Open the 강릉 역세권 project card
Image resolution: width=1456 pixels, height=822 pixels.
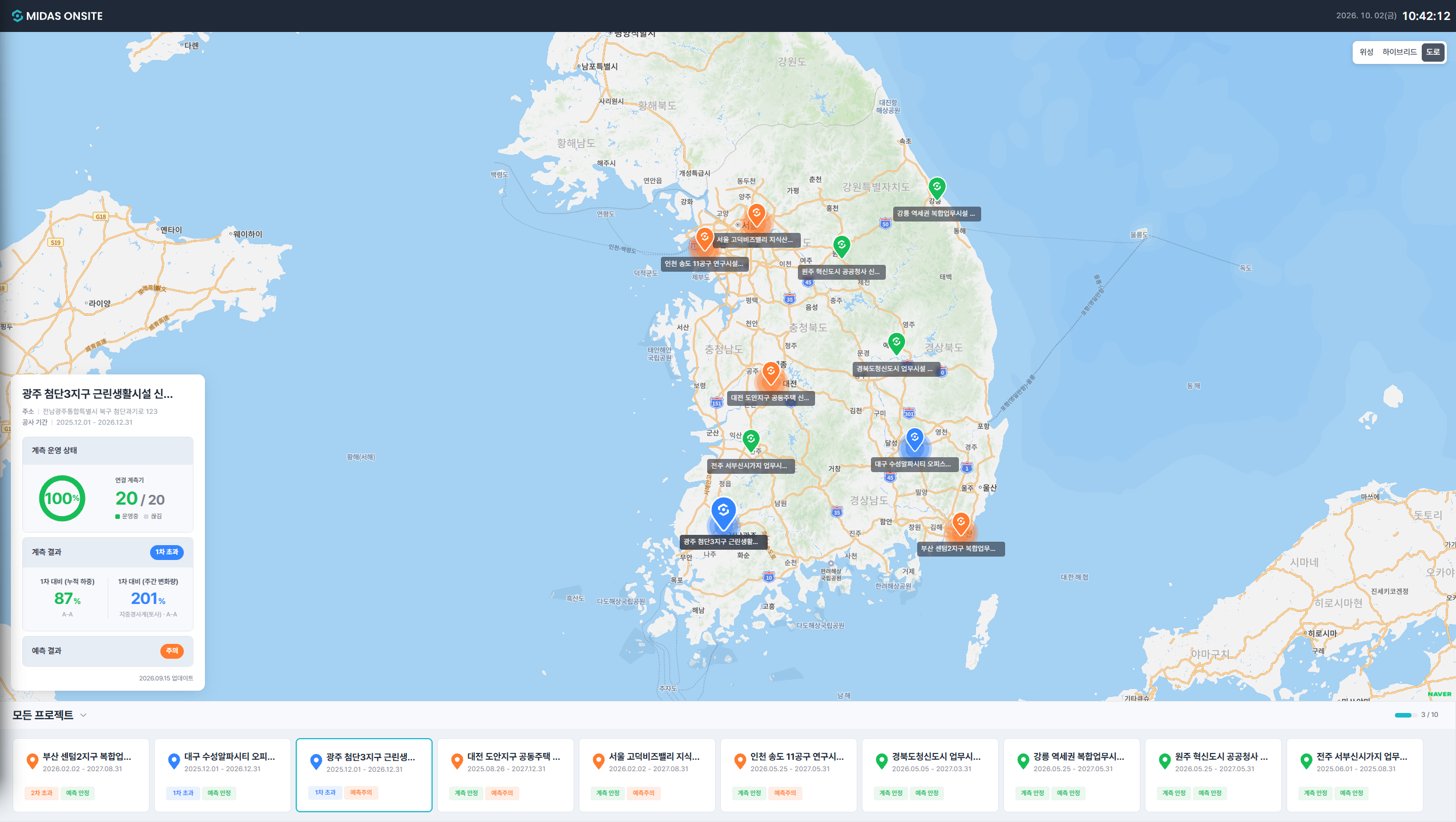point(1072,775)
